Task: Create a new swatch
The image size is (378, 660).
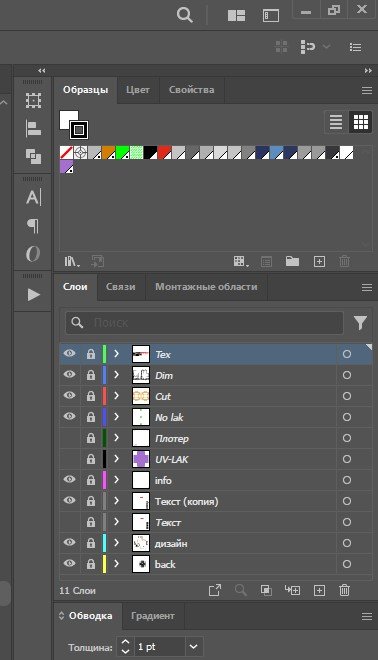Action: [x=319, y=261]
